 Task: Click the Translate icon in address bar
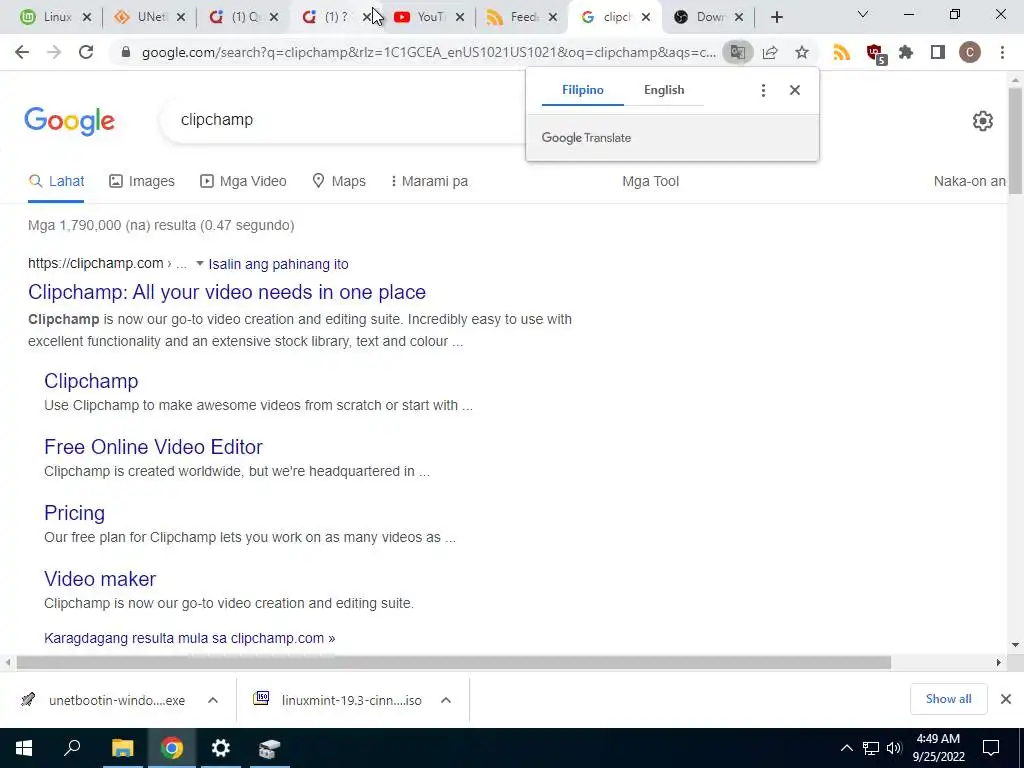pos(738,52)
